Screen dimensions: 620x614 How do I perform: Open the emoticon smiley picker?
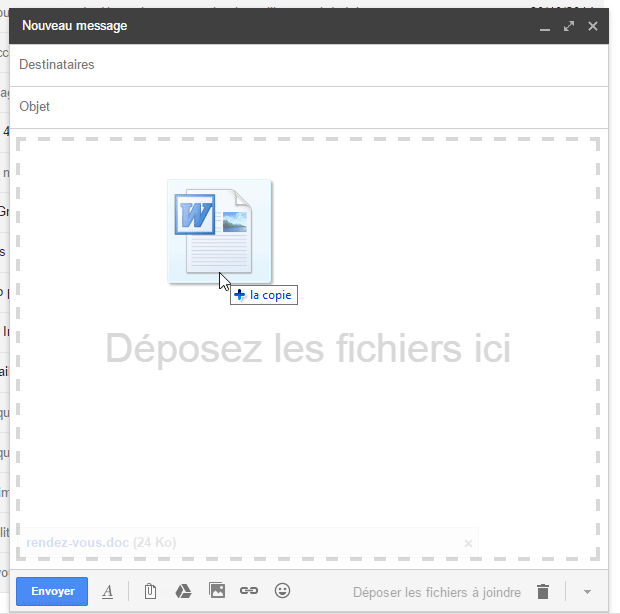[282, 591]
